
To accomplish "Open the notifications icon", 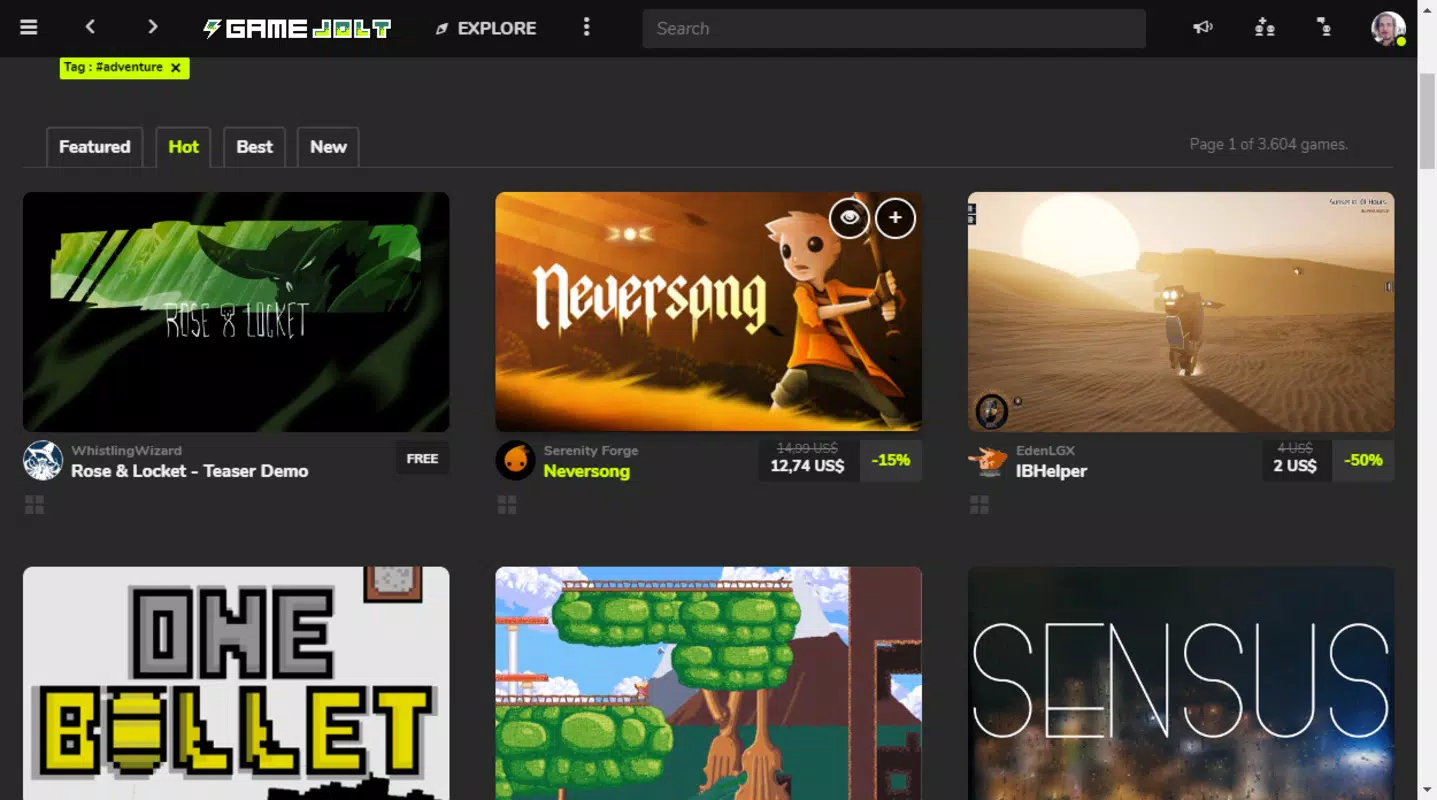I will click(1325, 28).
